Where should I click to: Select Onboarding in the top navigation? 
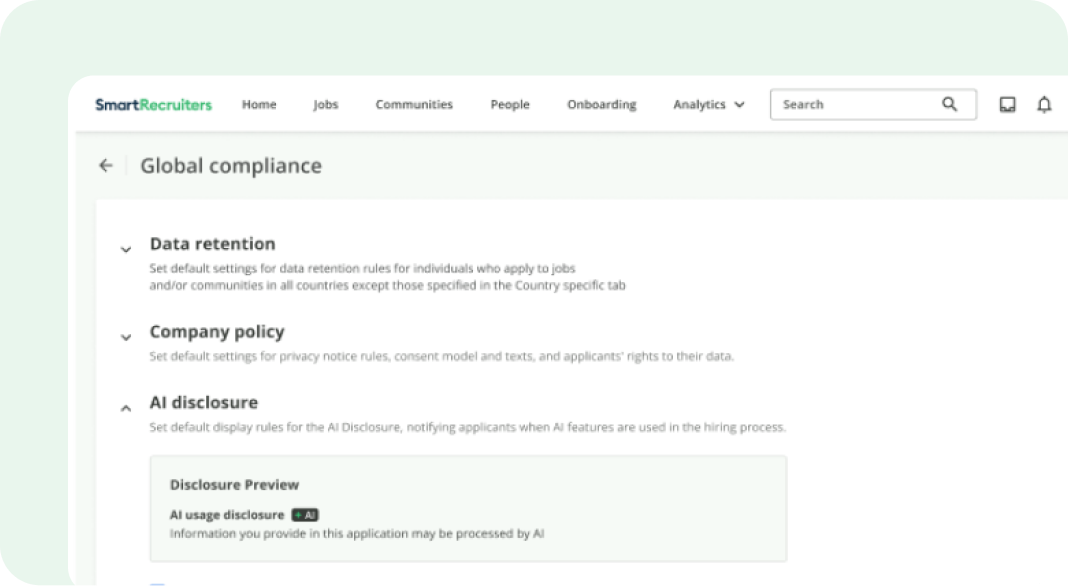point(601,104)
